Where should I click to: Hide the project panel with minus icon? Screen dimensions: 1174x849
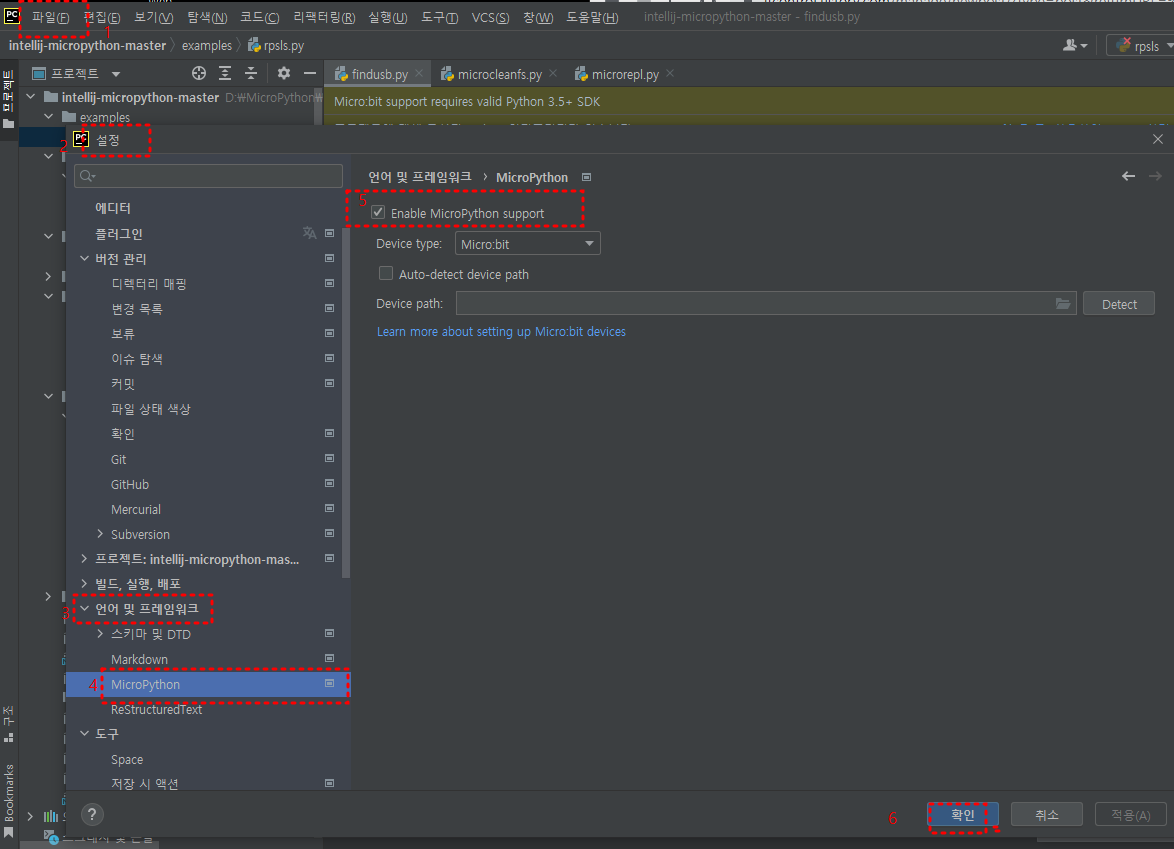(310, 73)
